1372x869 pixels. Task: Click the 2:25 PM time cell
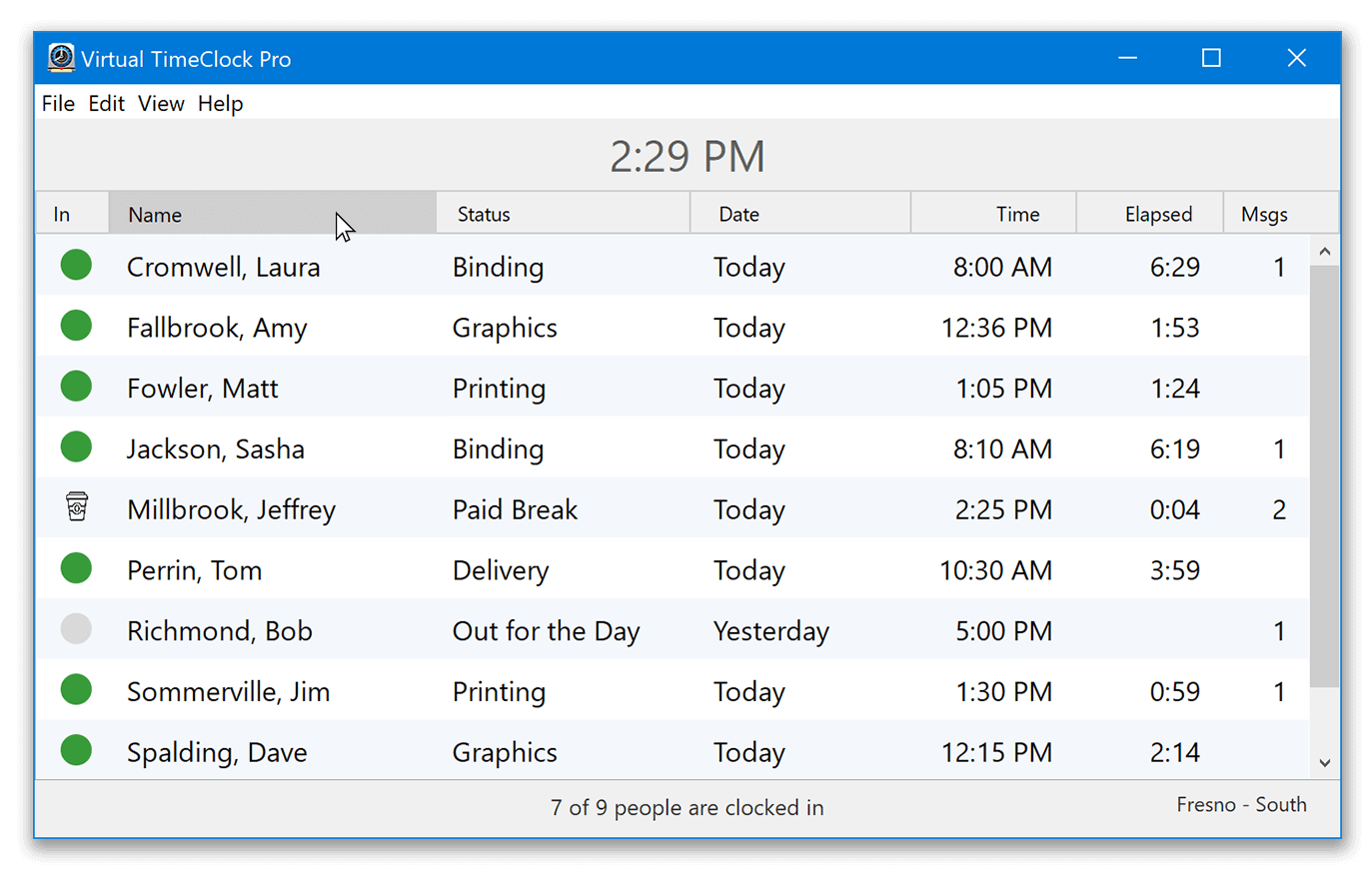click(1003, 510)
